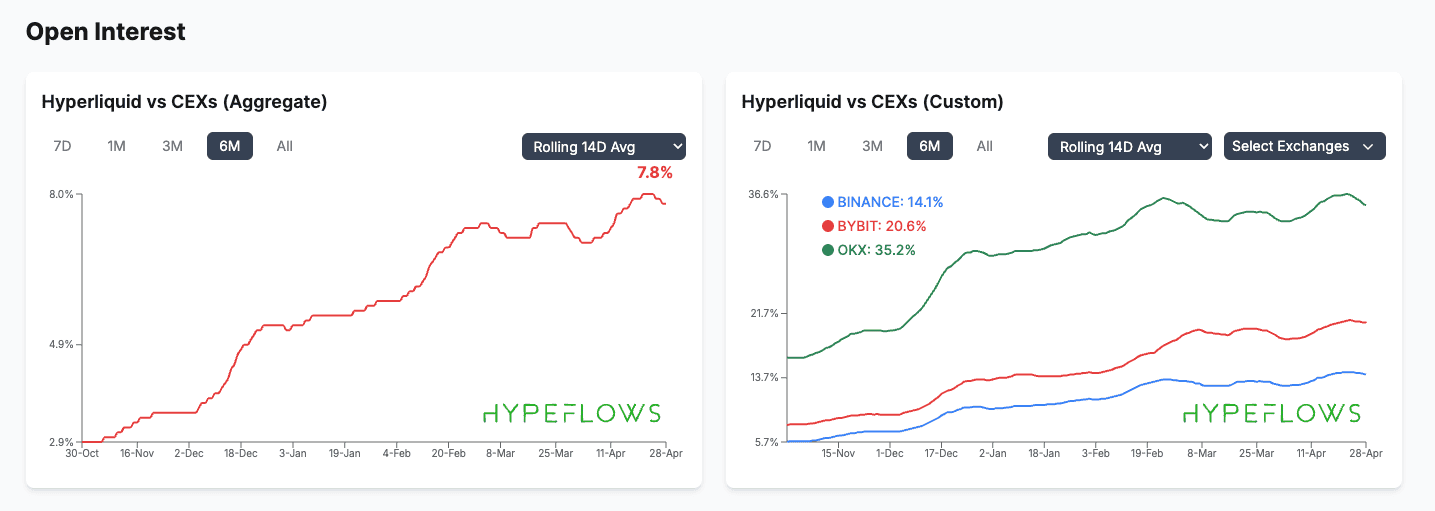Select 1M range in Aggregate chart
The height and width of the screenshot is (511, 1435).
[116, 146]
